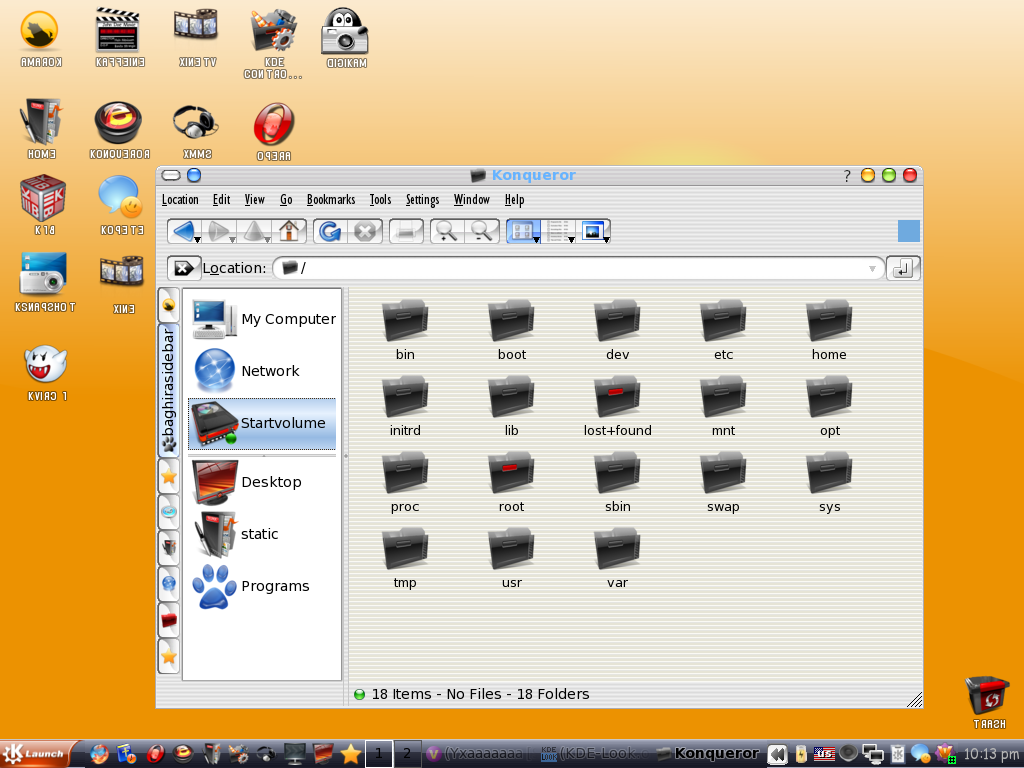The height and width of the screenshot is (768, 1024).
Task: Open the Edit menu
Action: [221, 200]
